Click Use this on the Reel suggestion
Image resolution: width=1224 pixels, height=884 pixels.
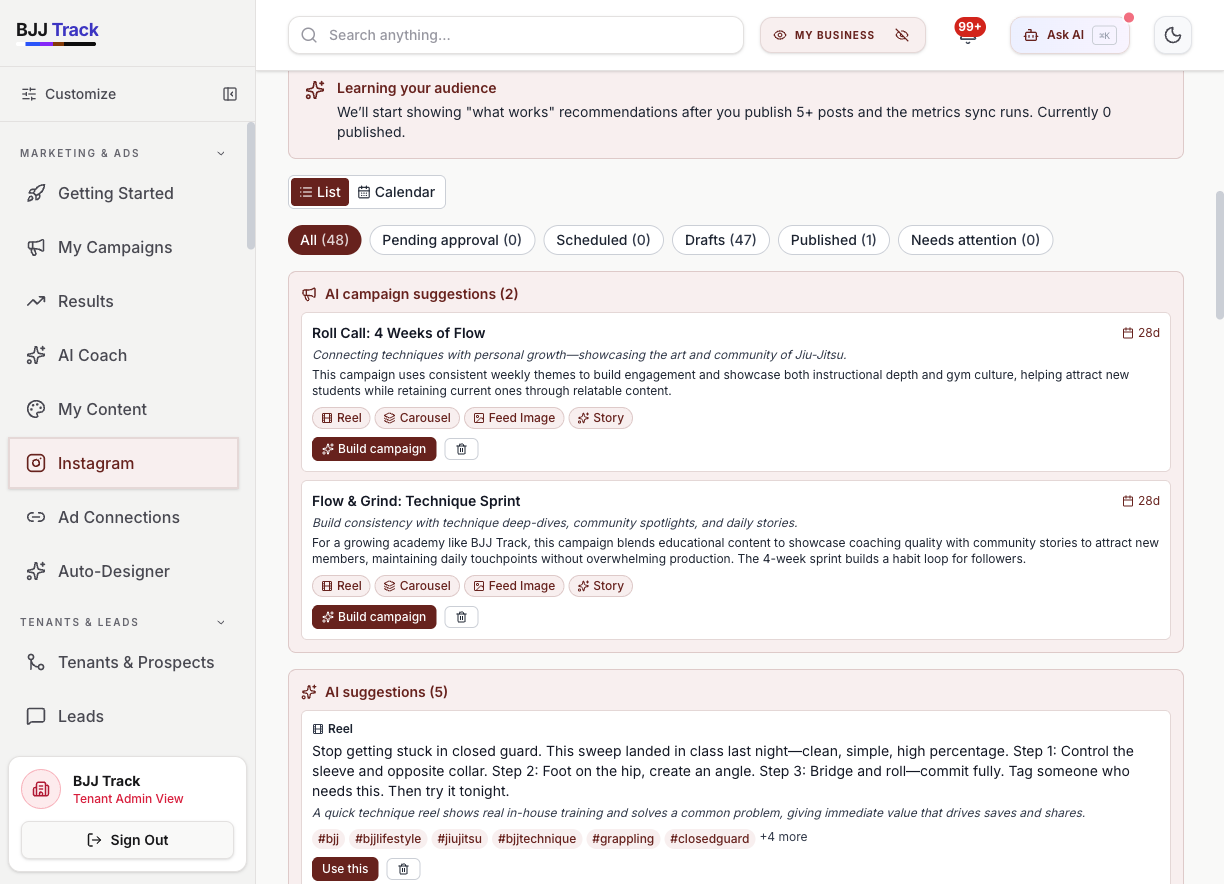pyautogui.click(x=345, y=869)
